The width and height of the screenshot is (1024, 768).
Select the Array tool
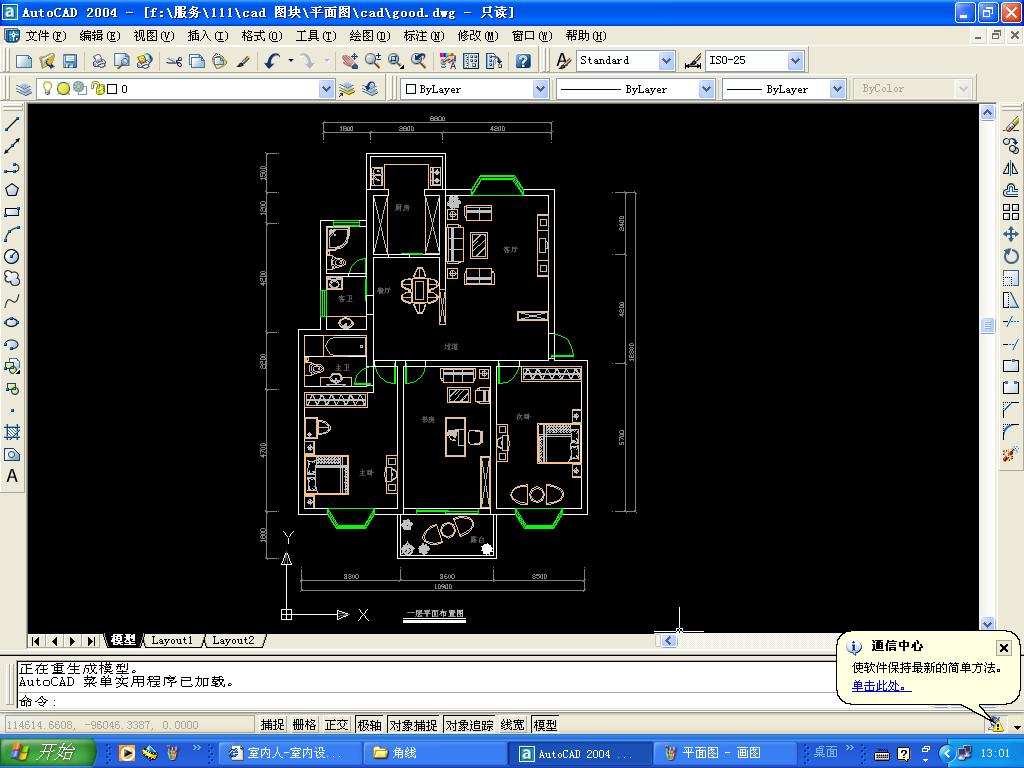pos(1011,212)
